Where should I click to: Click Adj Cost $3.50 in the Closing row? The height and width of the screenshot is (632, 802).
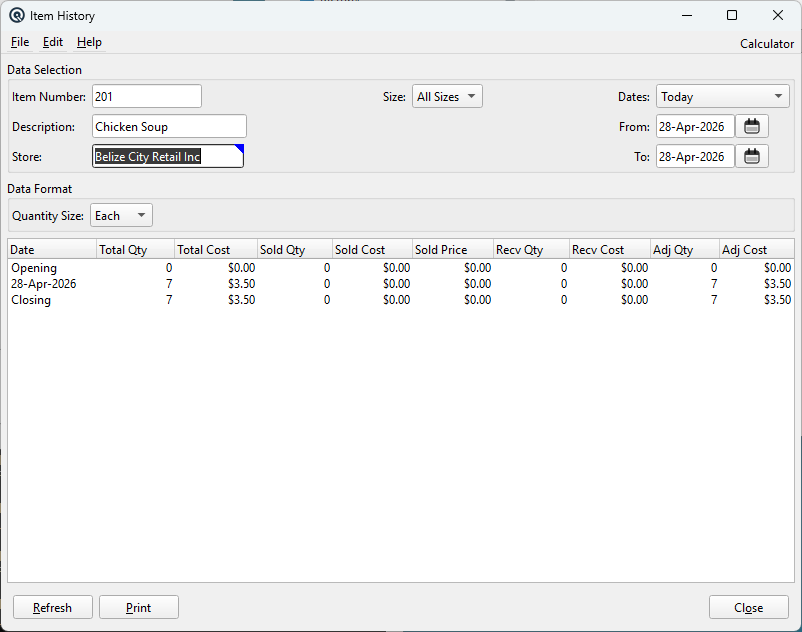[777, 300]
